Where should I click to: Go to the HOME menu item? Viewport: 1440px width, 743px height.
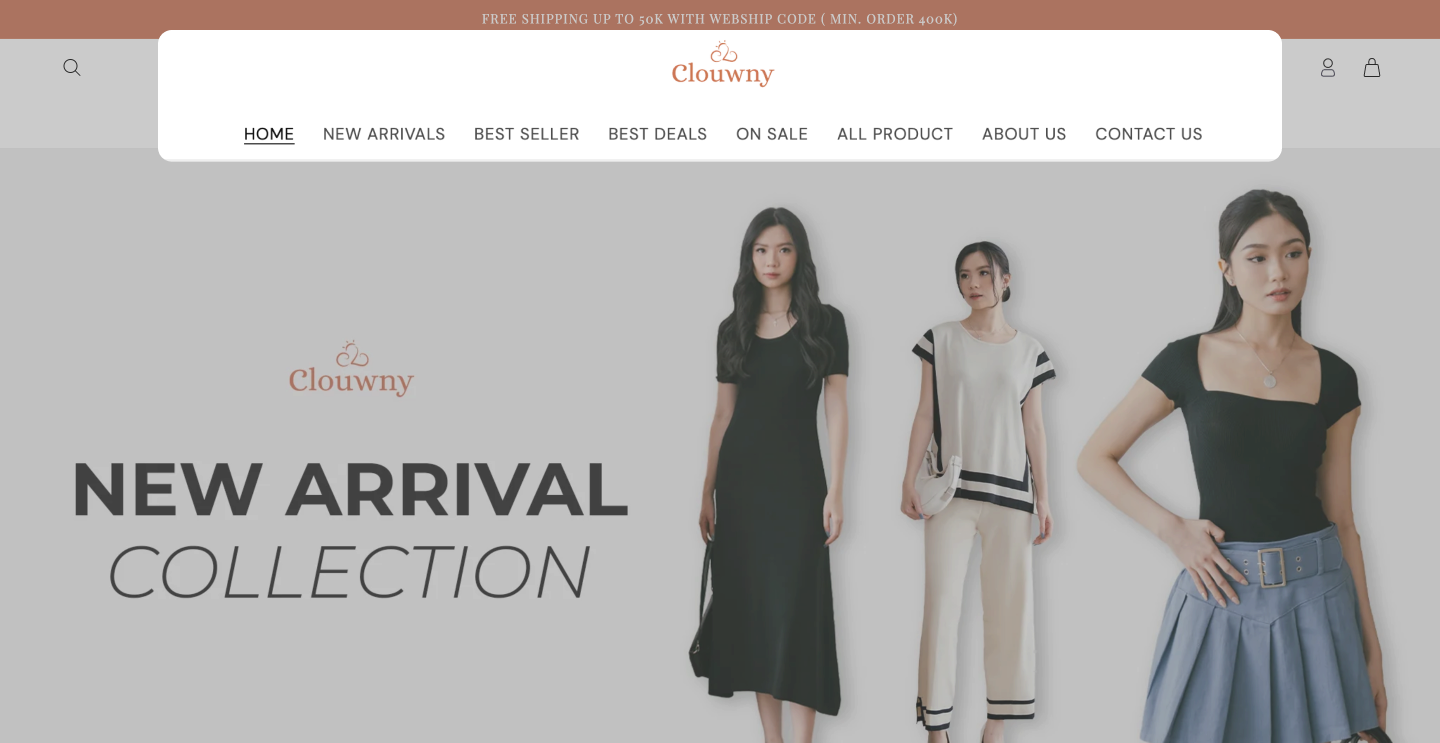[269, 134]
